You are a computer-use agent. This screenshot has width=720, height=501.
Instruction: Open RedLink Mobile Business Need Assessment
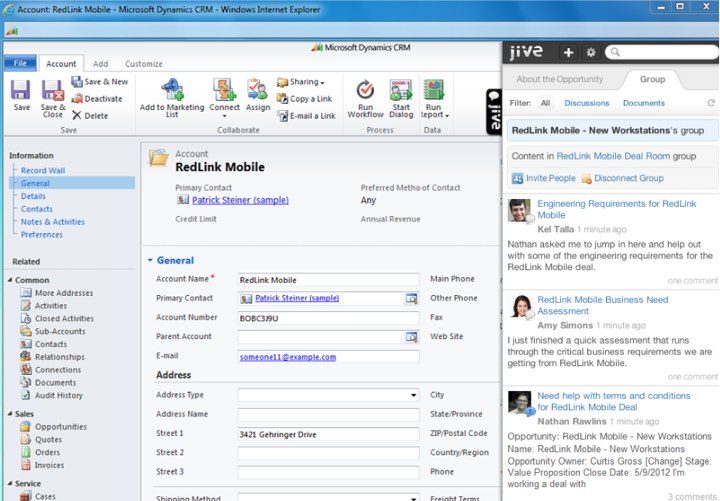click(x=602, y=305)
